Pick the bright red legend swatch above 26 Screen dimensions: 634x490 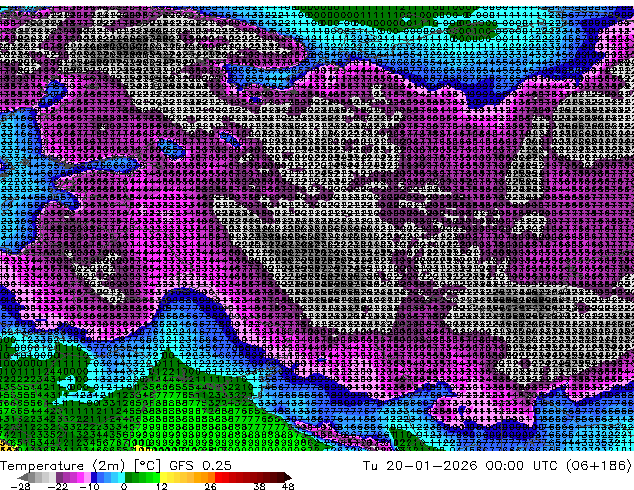pos(218,477)
